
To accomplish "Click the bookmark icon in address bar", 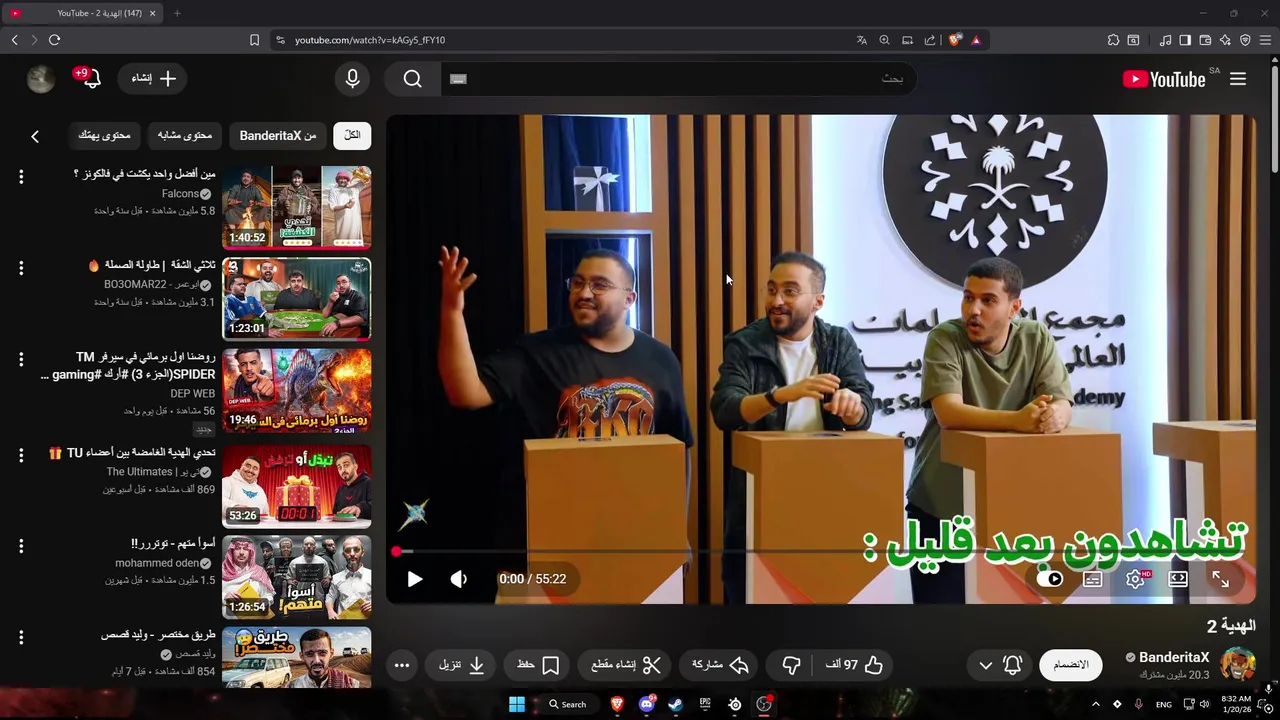I will (x=254, y=40).
